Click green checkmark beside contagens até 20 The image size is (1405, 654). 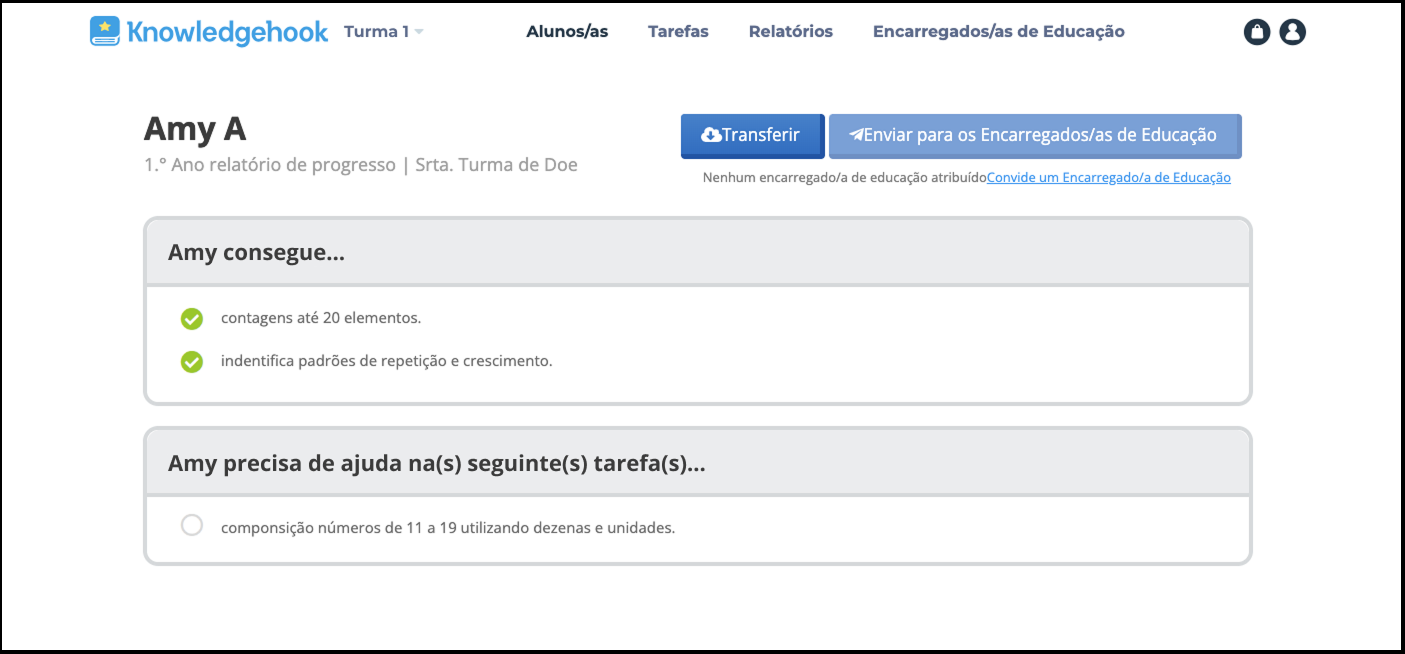pos(192,319)
